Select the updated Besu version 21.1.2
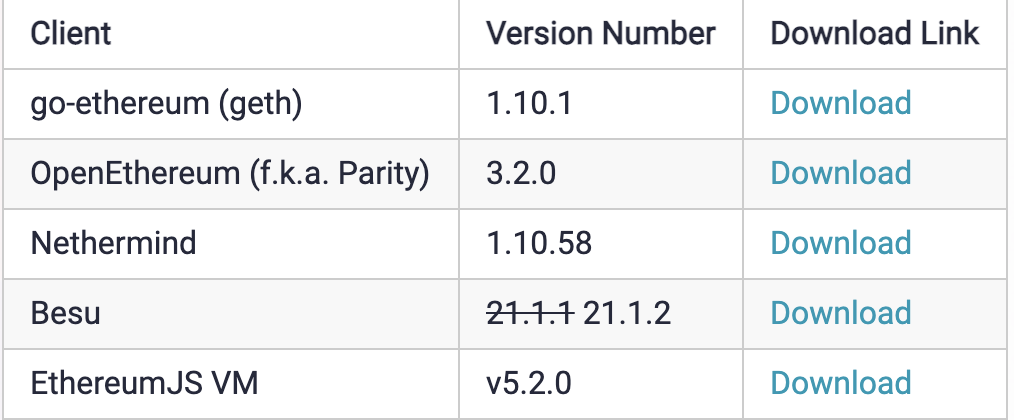1014x420 pixels. [627, 313]
